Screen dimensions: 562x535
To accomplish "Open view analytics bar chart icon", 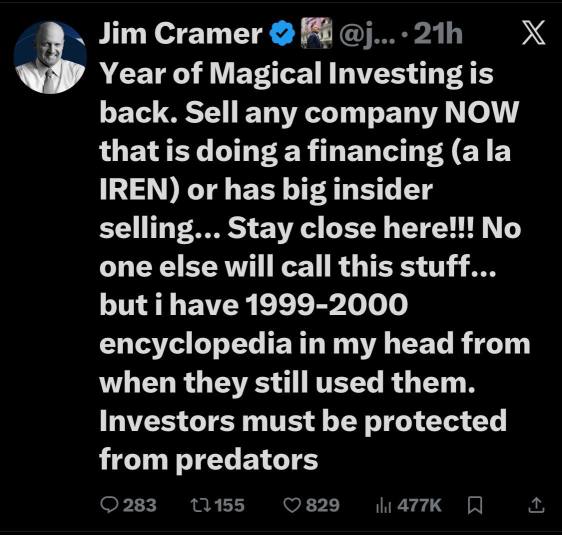I will 384,506.
